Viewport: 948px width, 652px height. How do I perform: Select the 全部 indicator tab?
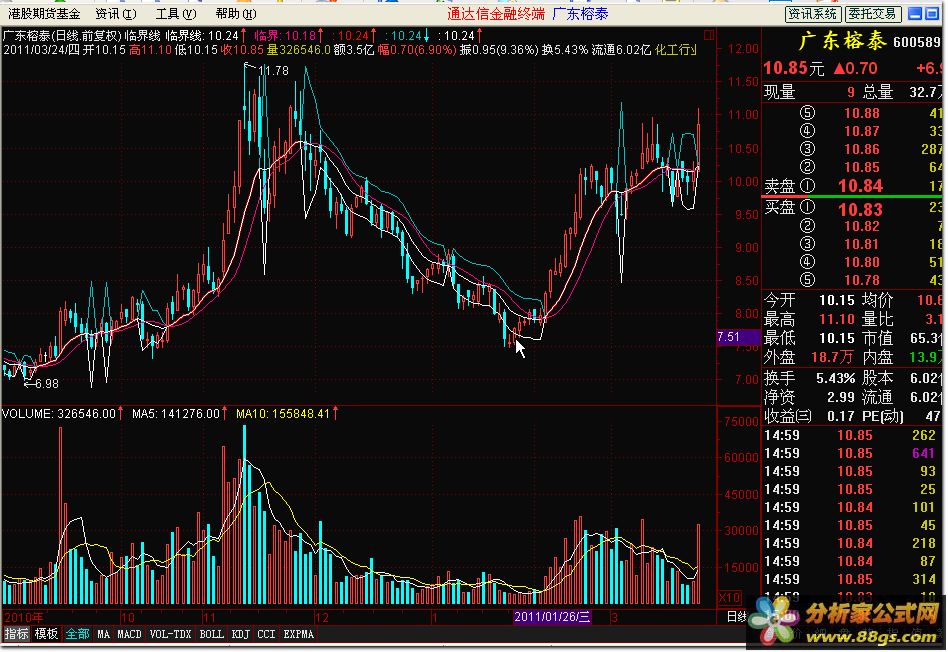coord(77,634)
